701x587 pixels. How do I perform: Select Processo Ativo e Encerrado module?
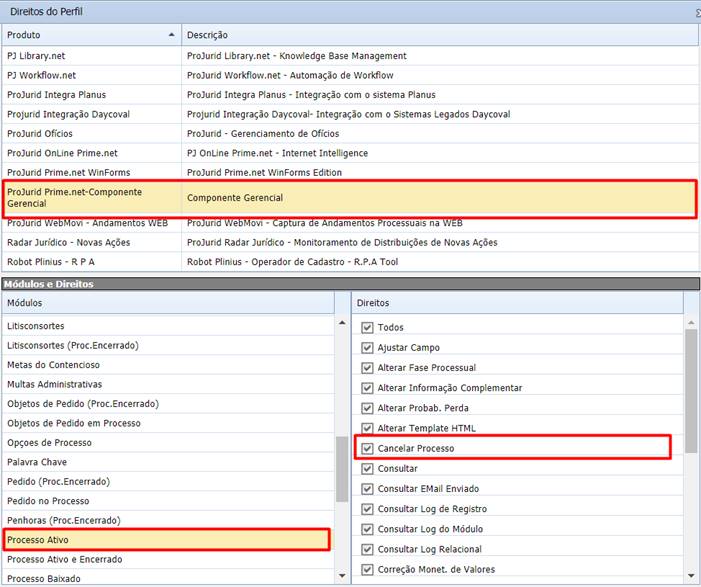168,559
